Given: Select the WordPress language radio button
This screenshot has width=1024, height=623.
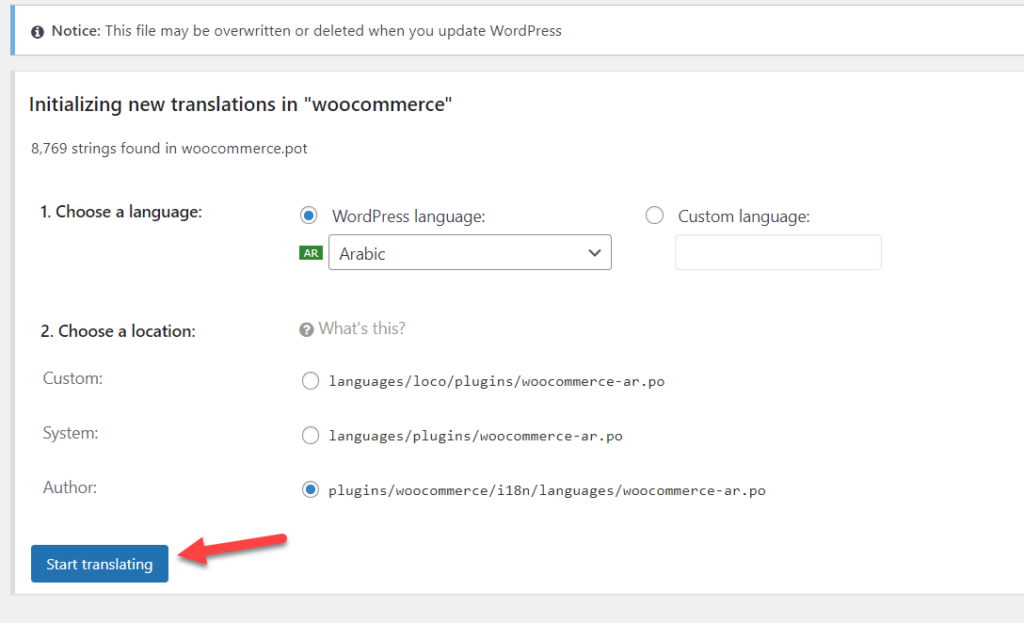Looking at the screenshot, I should click(309, 216).
